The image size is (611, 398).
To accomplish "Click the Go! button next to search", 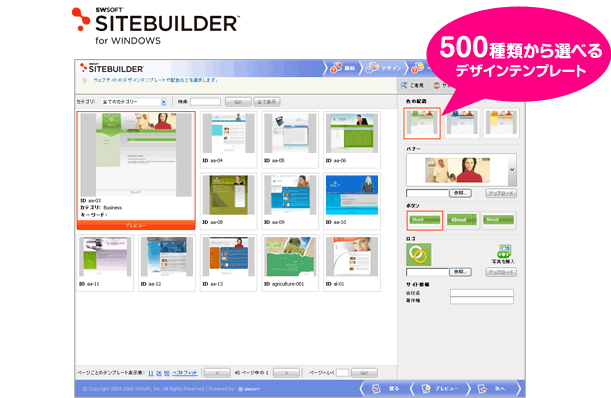I will click(238, 102).
